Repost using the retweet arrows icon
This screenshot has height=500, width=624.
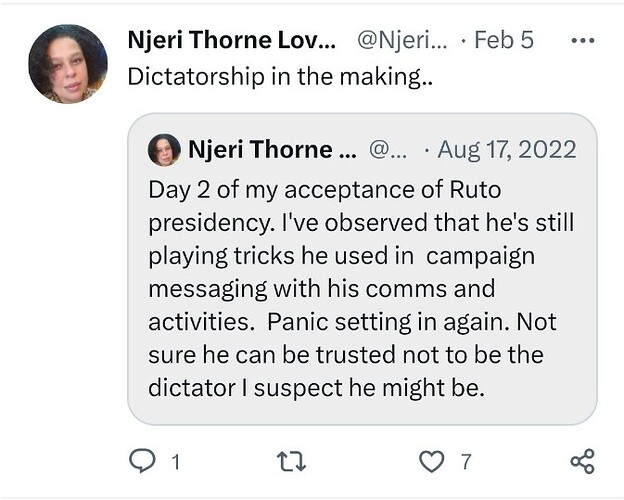coord(291,461)
